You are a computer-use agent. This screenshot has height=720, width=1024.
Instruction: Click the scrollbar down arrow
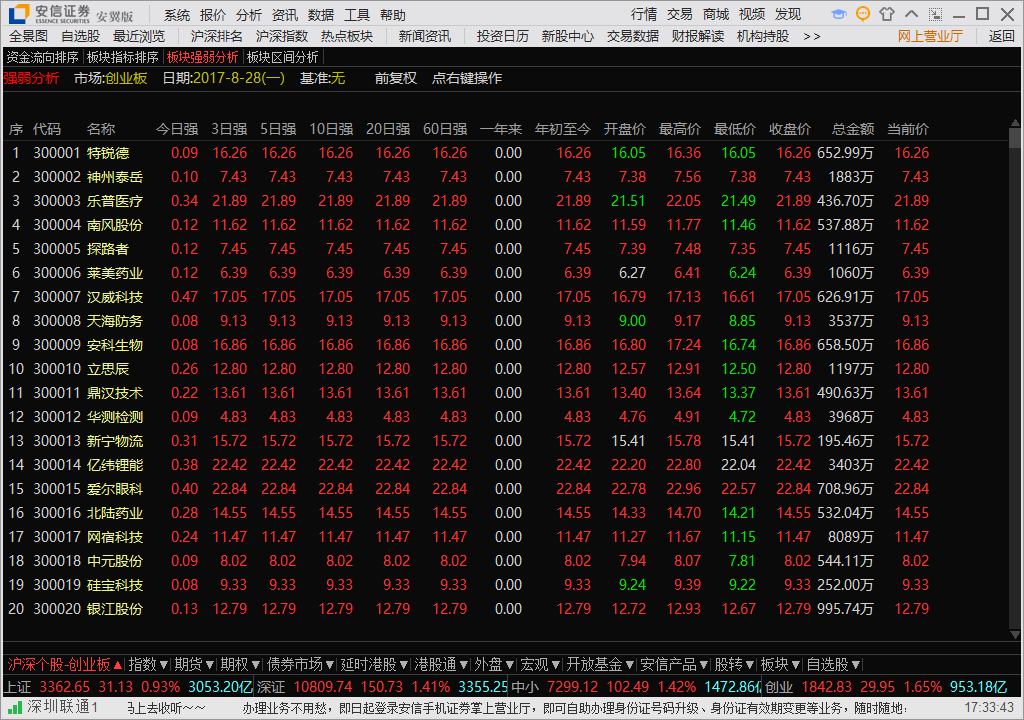(x=1014, y=634)
